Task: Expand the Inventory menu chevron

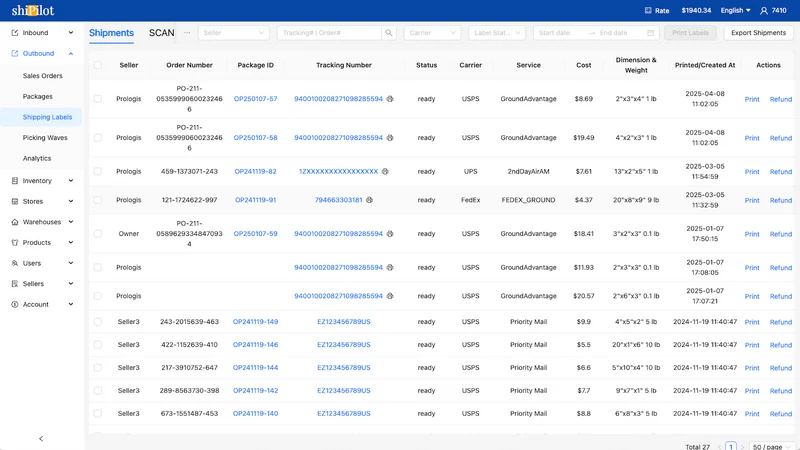Action: pos(71,181)
